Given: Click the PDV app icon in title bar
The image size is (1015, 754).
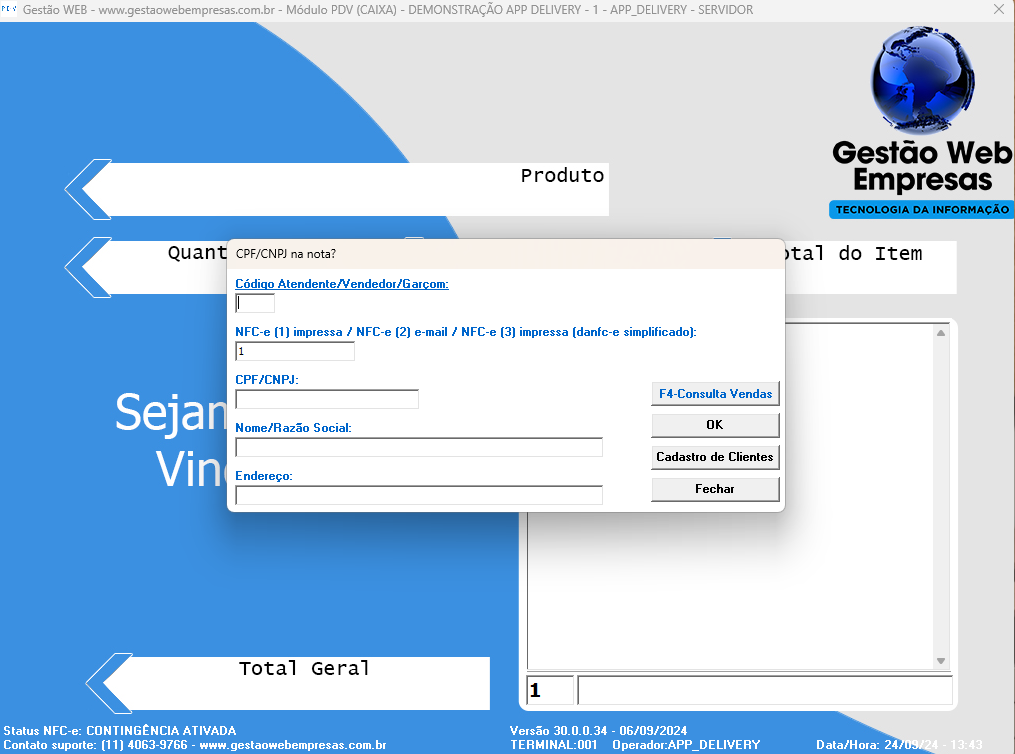Looking at the screenshot, I should pyautogui.click(x=9, y=10).
